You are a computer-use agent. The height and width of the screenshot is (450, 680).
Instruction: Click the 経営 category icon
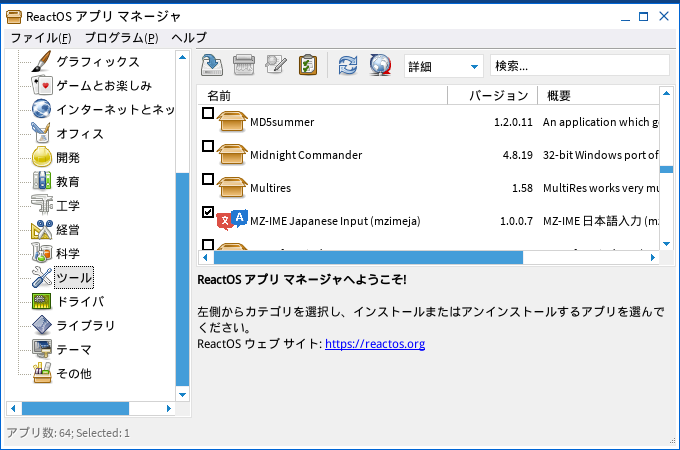(x=42, y=229)
